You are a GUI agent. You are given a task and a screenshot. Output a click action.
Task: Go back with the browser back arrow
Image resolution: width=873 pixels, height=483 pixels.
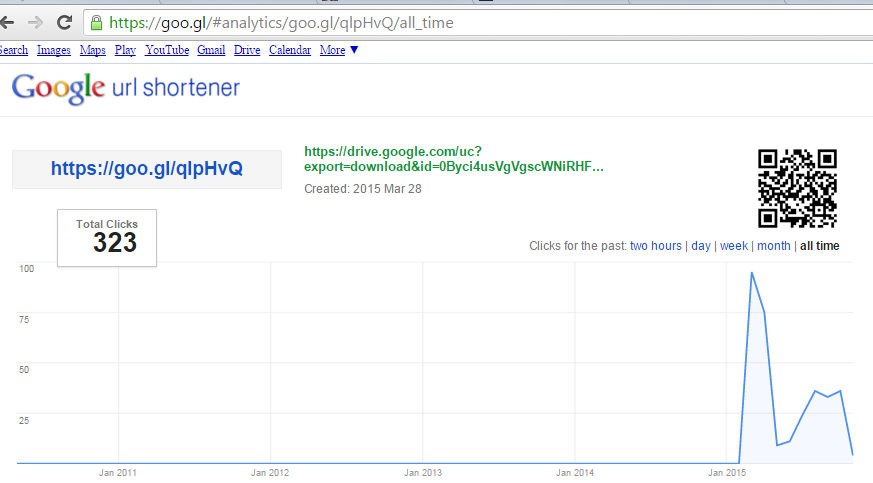pos(7,23)
